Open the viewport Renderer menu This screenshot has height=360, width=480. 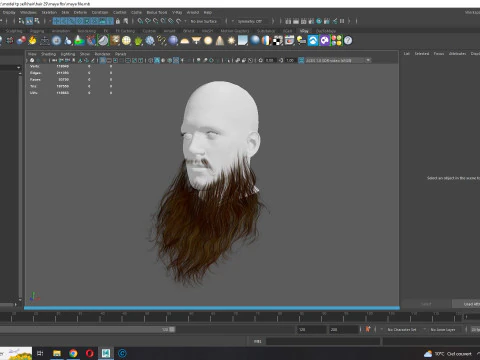(x=102, y=54)
